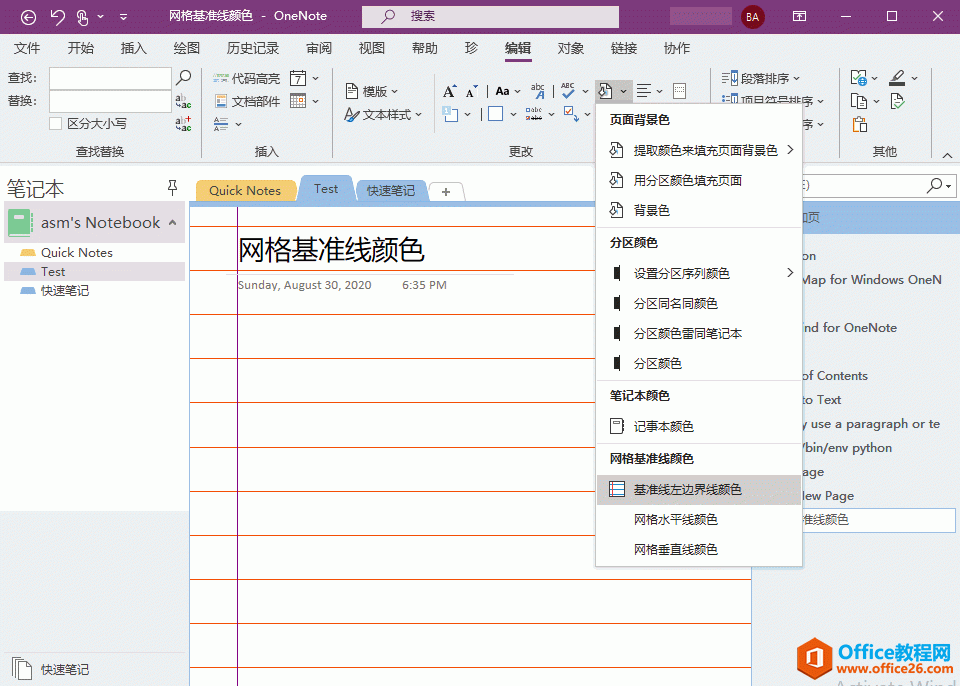Screen dimensions: 960x686
Task: Add a new page with the + tab
Action: click(x=447, y=190)
